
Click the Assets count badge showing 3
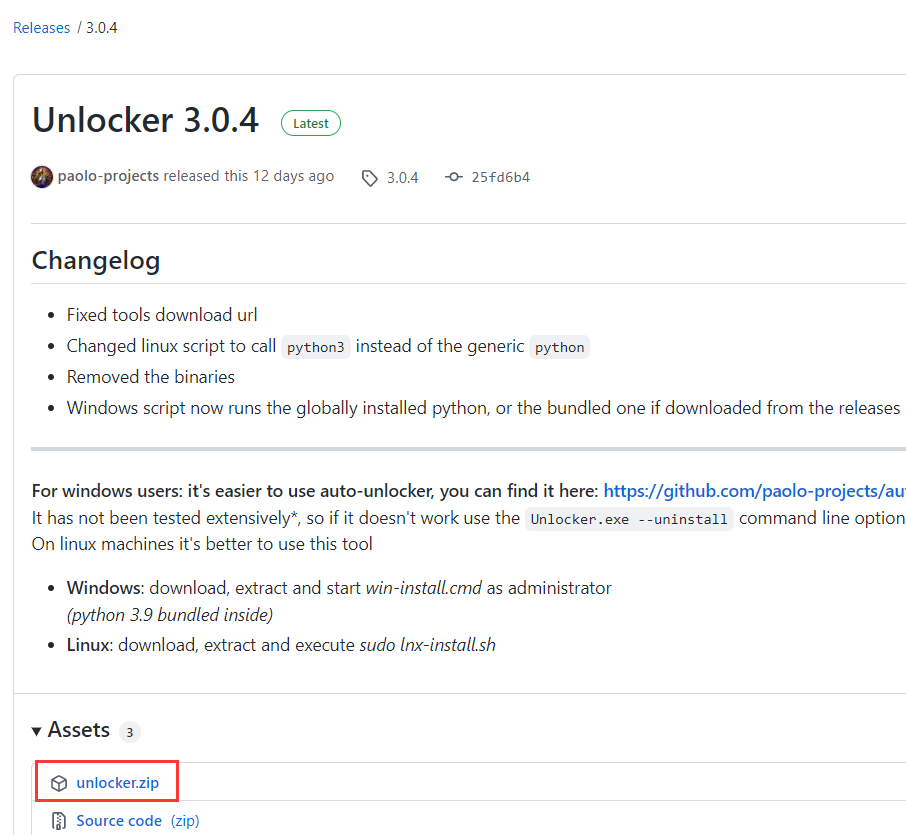point(129,732)
